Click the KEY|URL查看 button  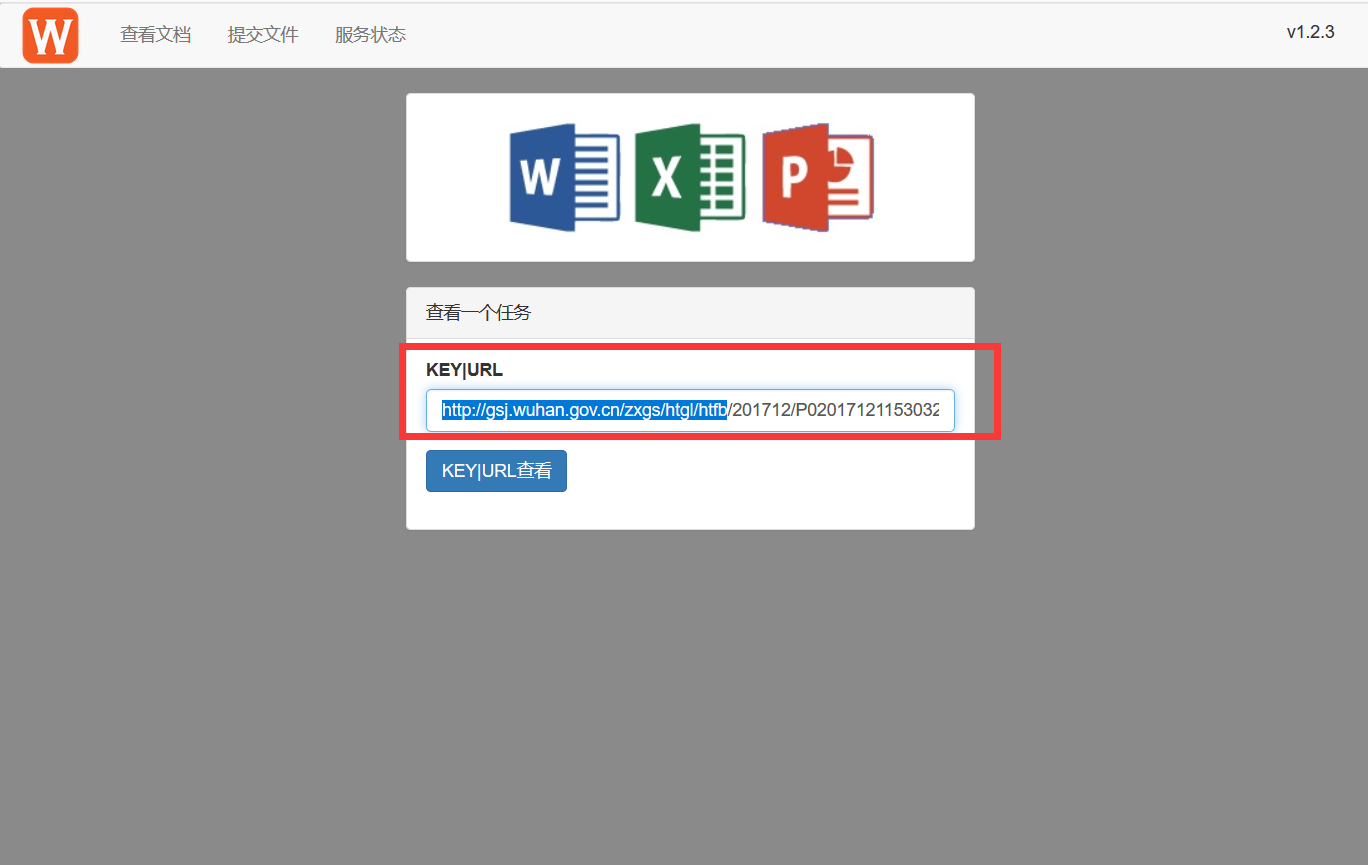[496, 471]
